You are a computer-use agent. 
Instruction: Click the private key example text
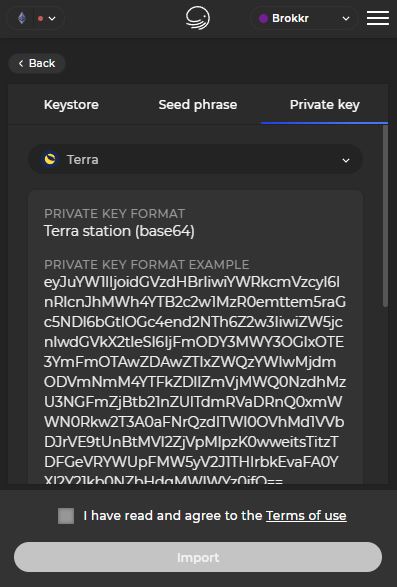point(194,380)
